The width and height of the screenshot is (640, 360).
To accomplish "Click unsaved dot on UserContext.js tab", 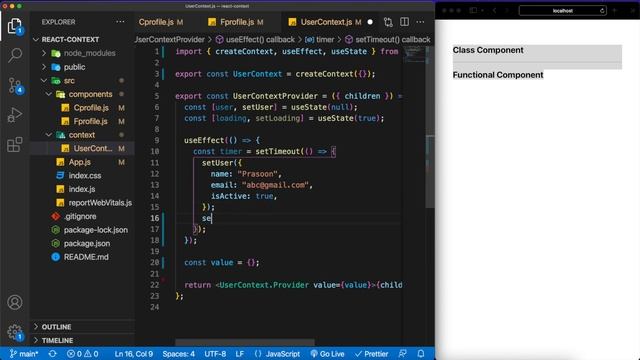I will (x=370, y=22).
